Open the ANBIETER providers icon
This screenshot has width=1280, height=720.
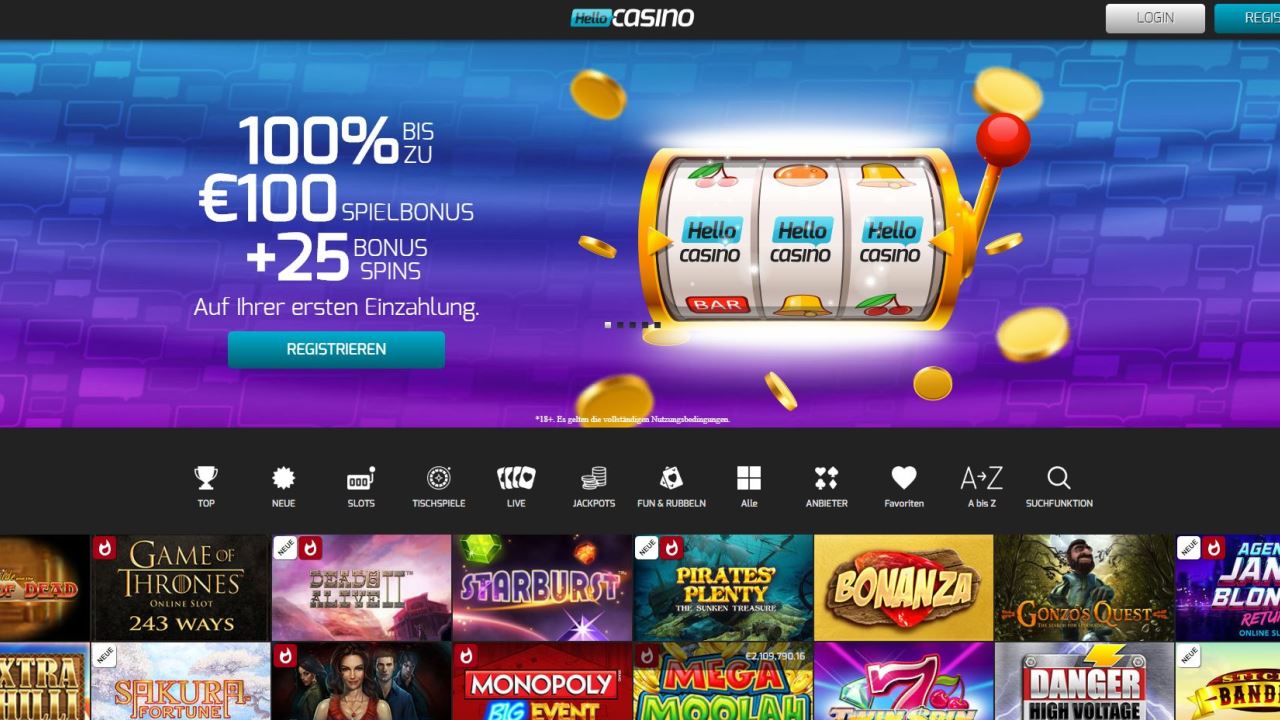[826, 478]
